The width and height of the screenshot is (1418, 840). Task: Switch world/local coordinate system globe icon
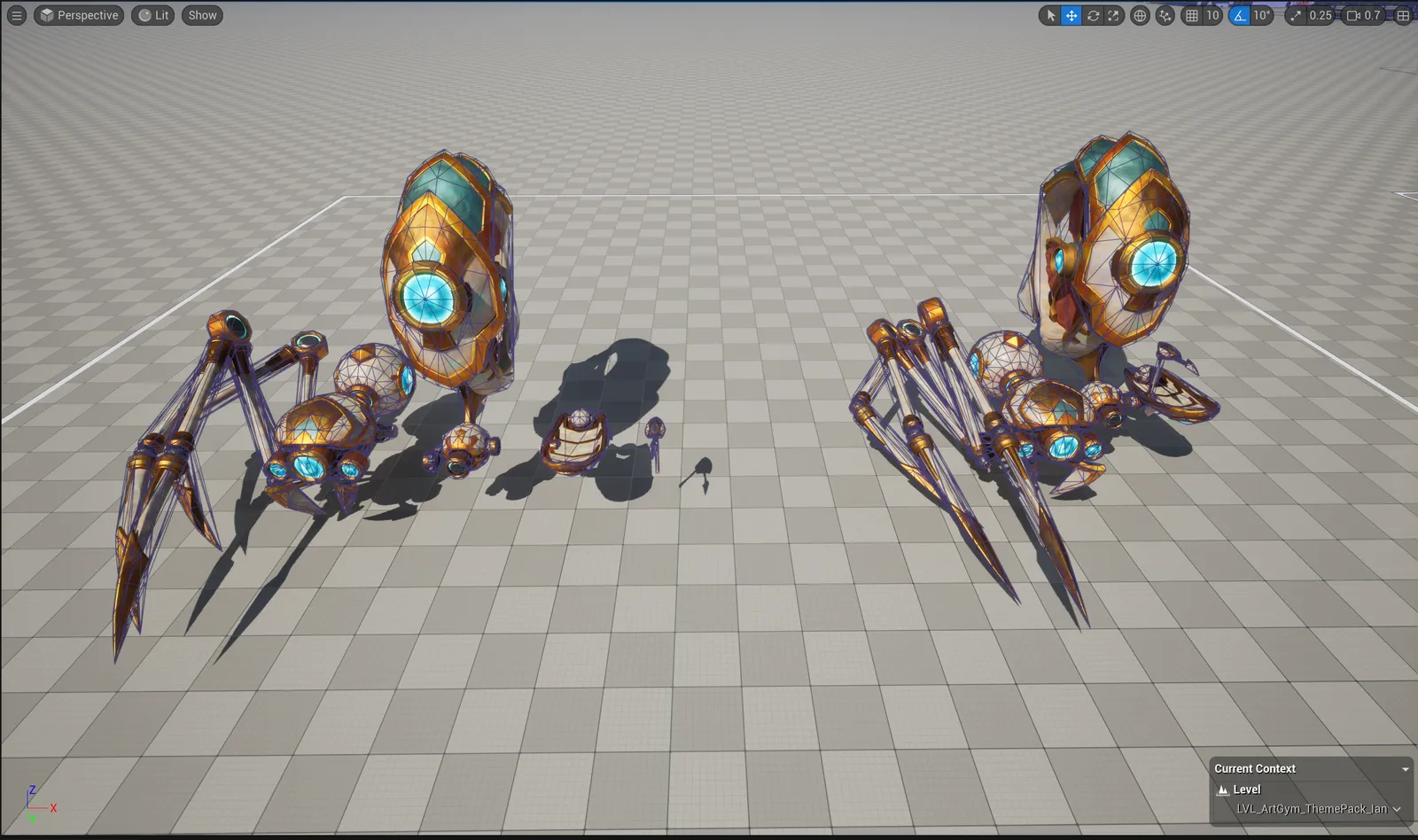point(1140,15)
